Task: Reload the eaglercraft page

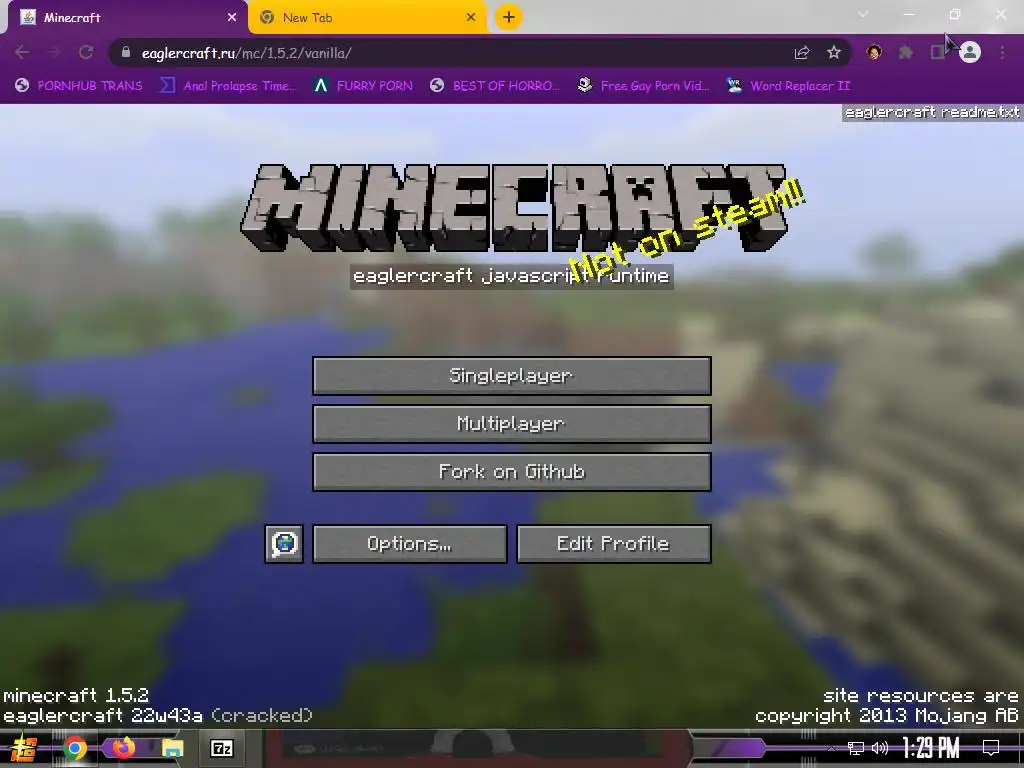Action: click(x=86, y=52)
